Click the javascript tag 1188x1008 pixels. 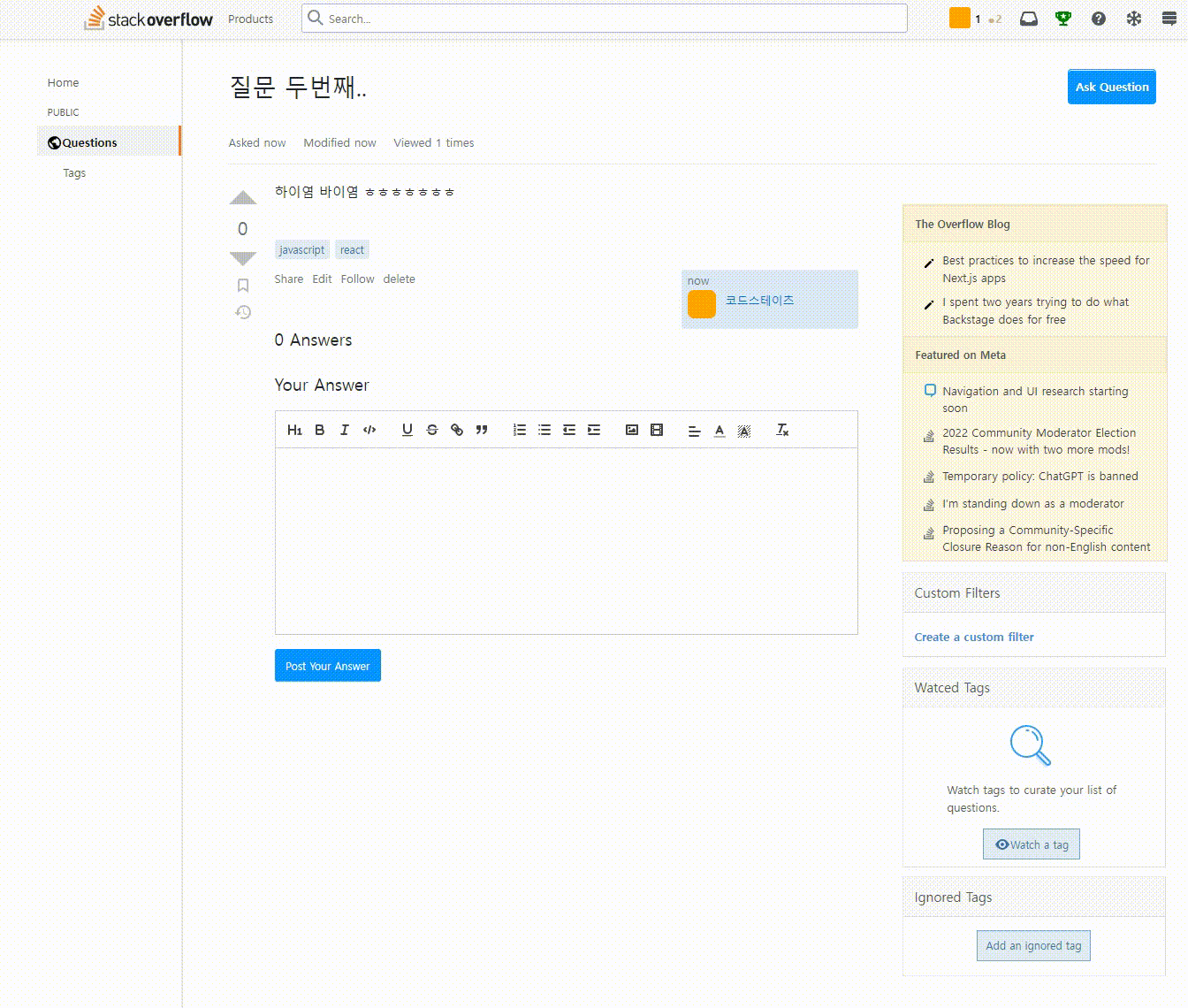point(302,250)
